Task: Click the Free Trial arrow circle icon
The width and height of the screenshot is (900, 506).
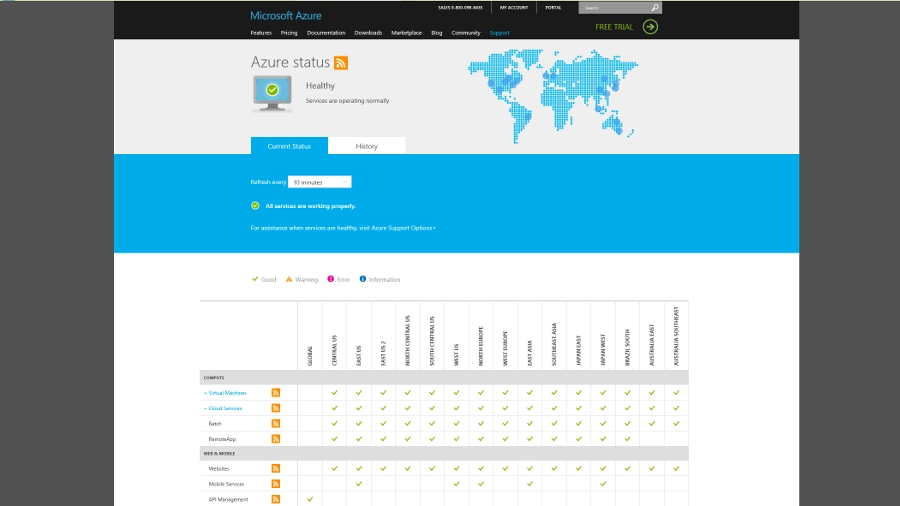Action: [650, 27]
